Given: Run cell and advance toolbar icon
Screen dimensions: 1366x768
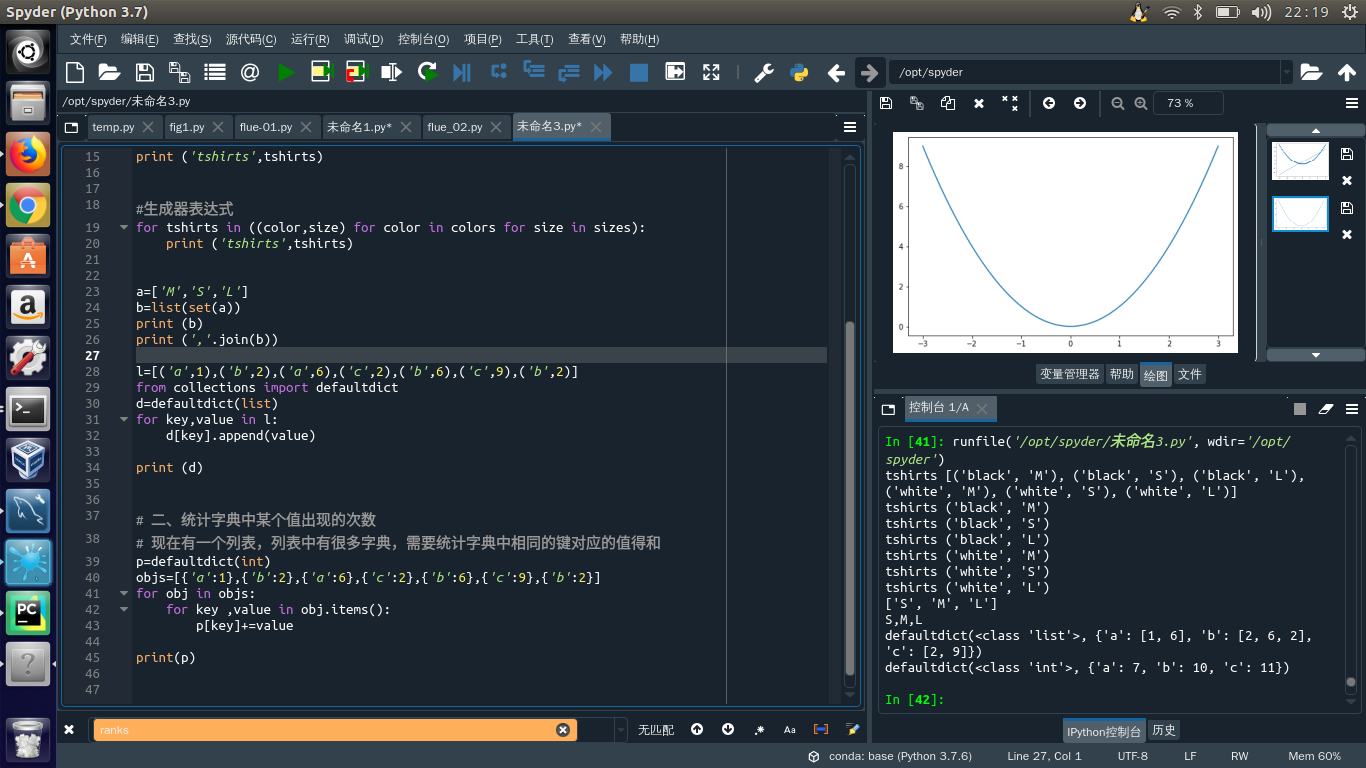Looking at the screenshot, I should click(356, 72).
